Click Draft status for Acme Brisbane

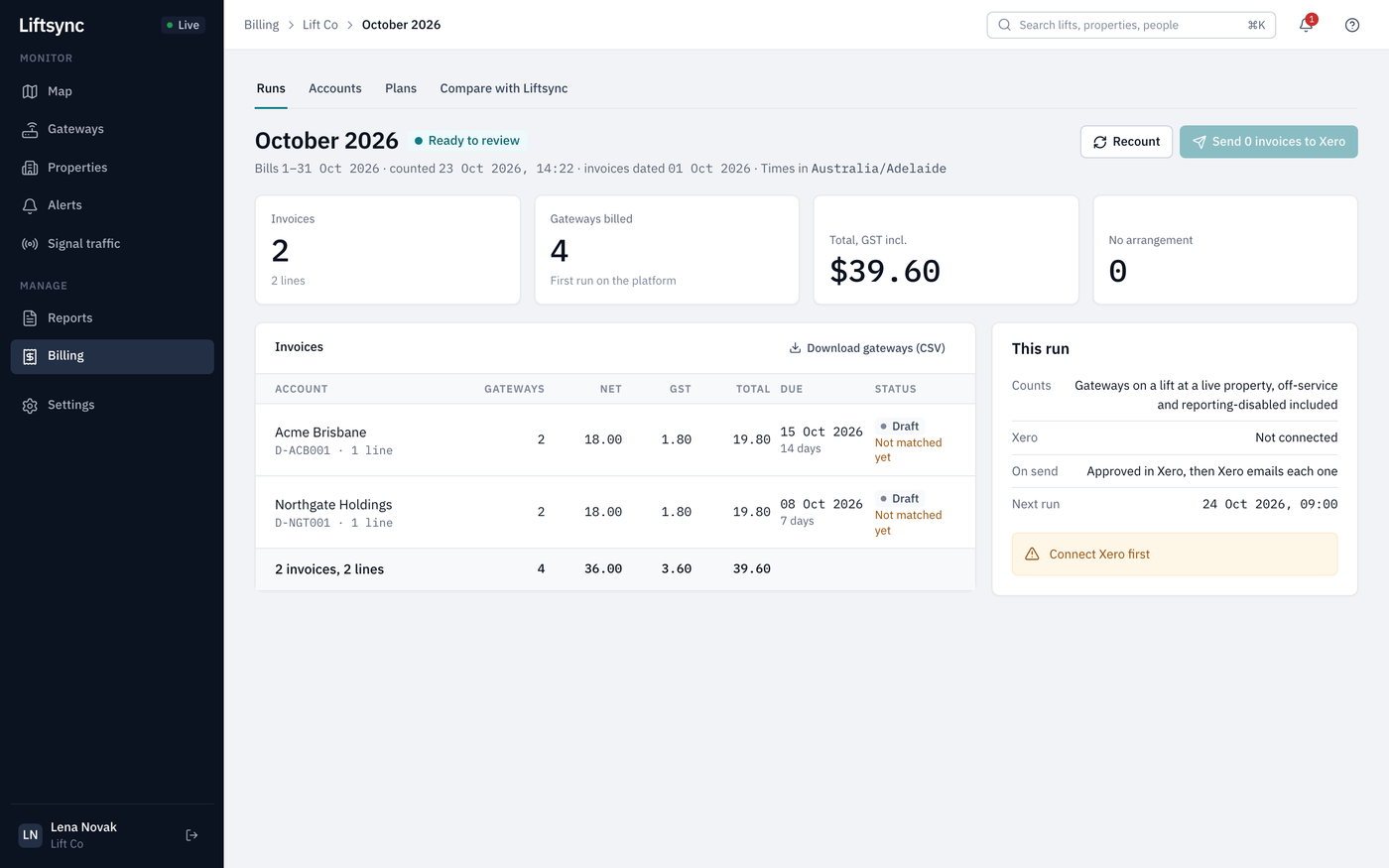click(x=900, y=427)
